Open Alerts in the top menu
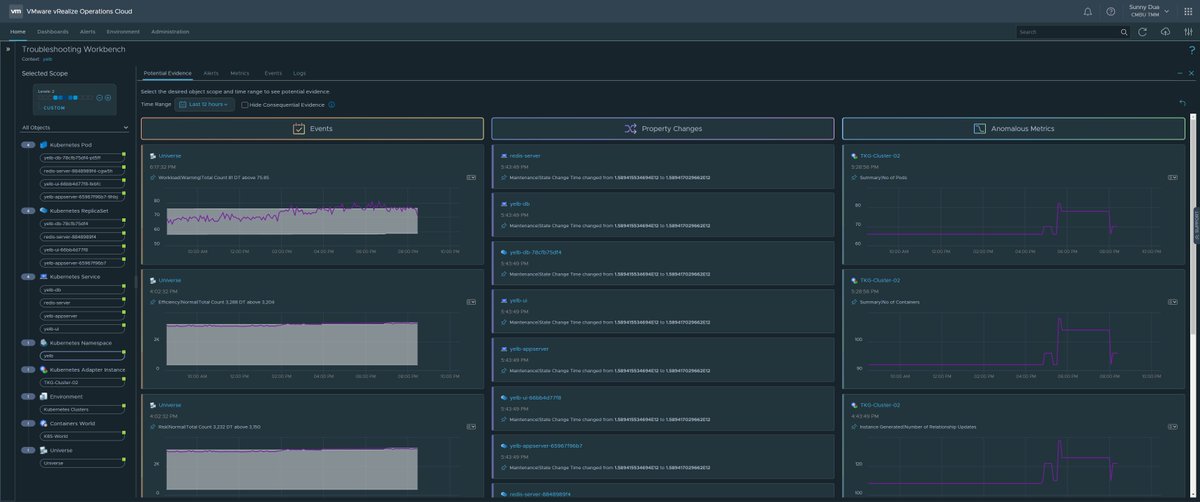1200x502 pixels. [88, 32]
